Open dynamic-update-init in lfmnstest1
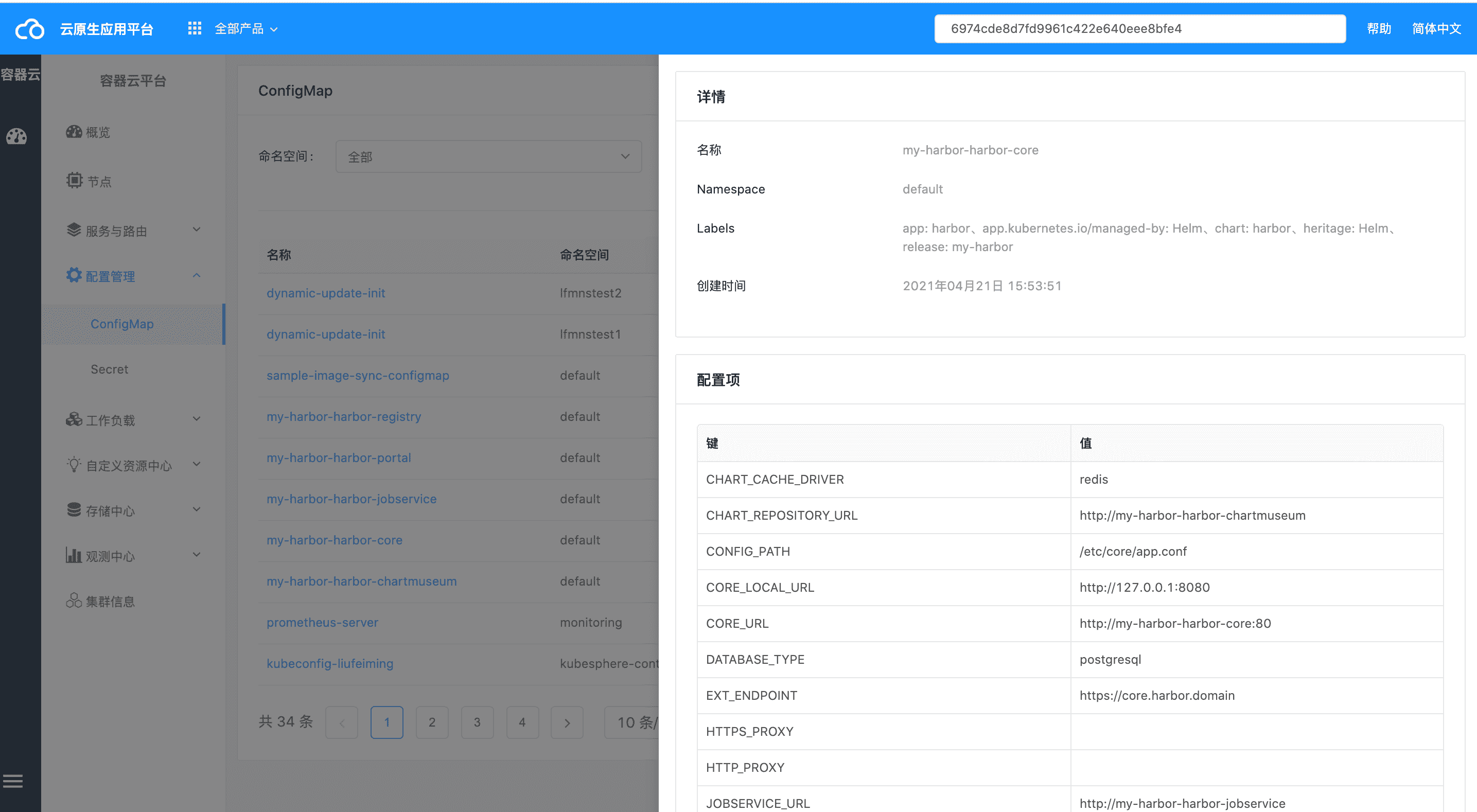The width and height of the screenshot is (1477, 812). tap(326, 334)
